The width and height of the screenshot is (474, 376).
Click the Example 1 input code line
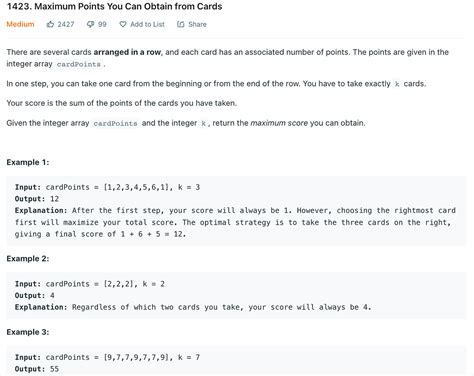pyautogui.click(x=107, y=187)
